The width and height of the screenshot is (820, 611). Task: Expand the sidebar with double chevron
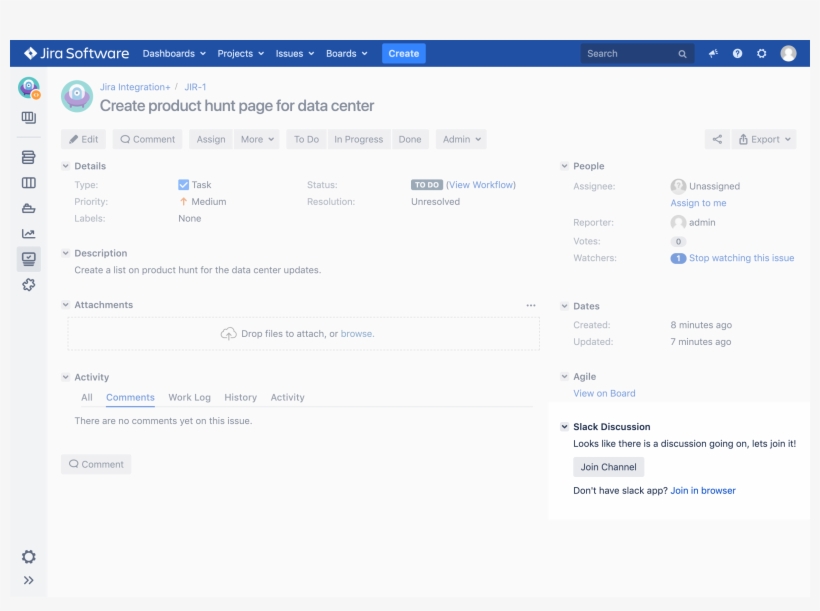click(29, 580)
